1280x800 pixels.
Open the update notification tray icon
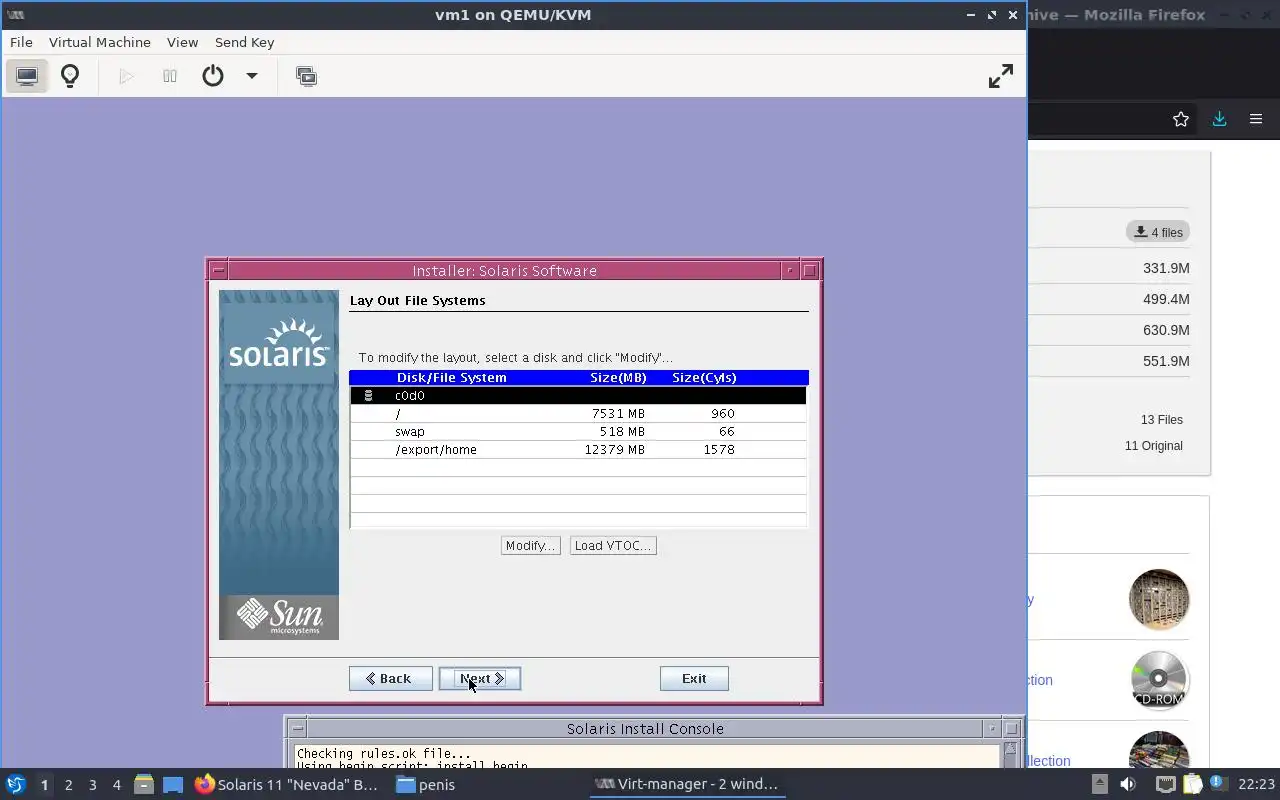(x=1217, y=784)
